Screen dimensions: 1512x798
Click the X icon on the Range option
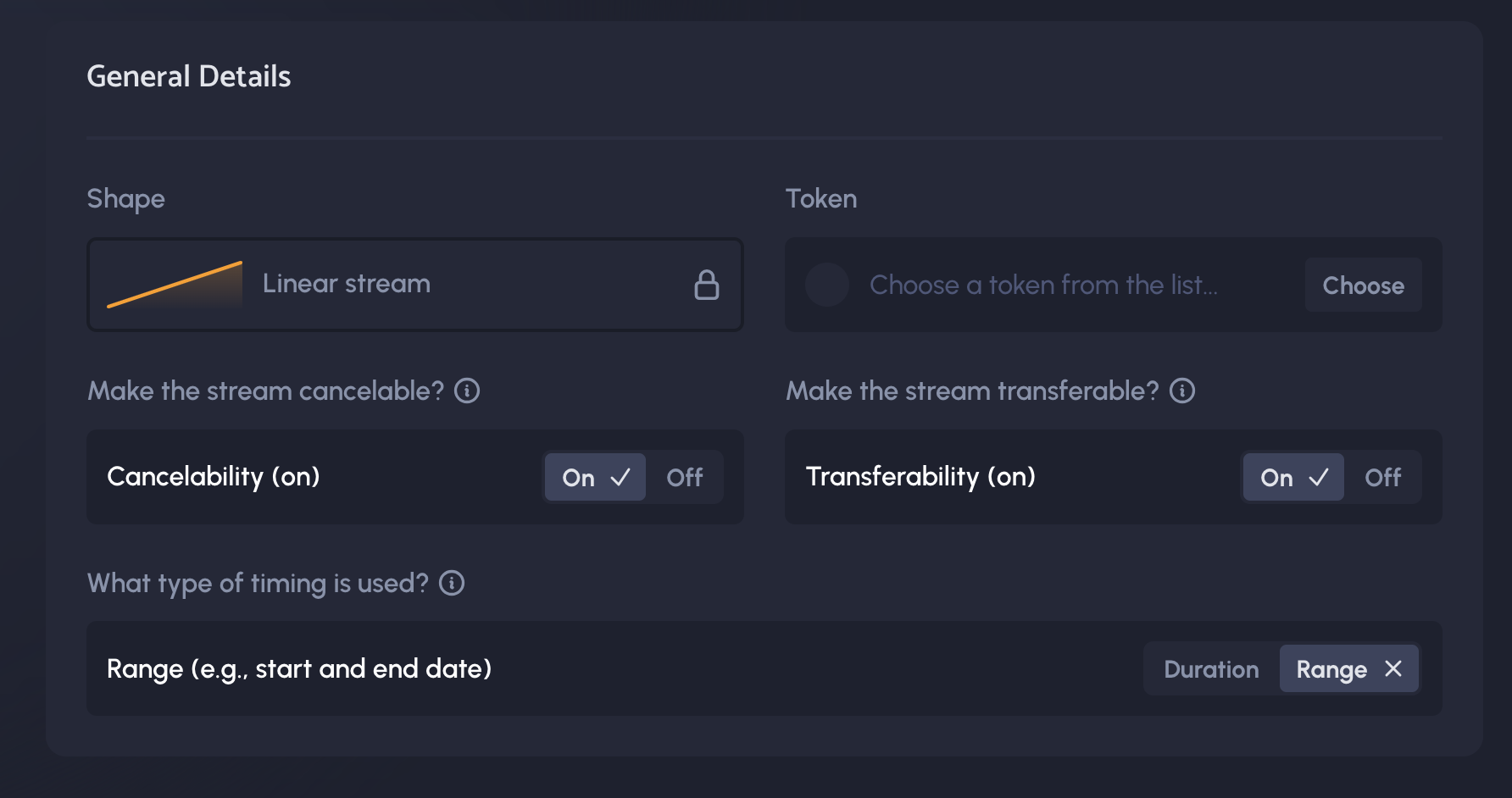point(1392,668)
